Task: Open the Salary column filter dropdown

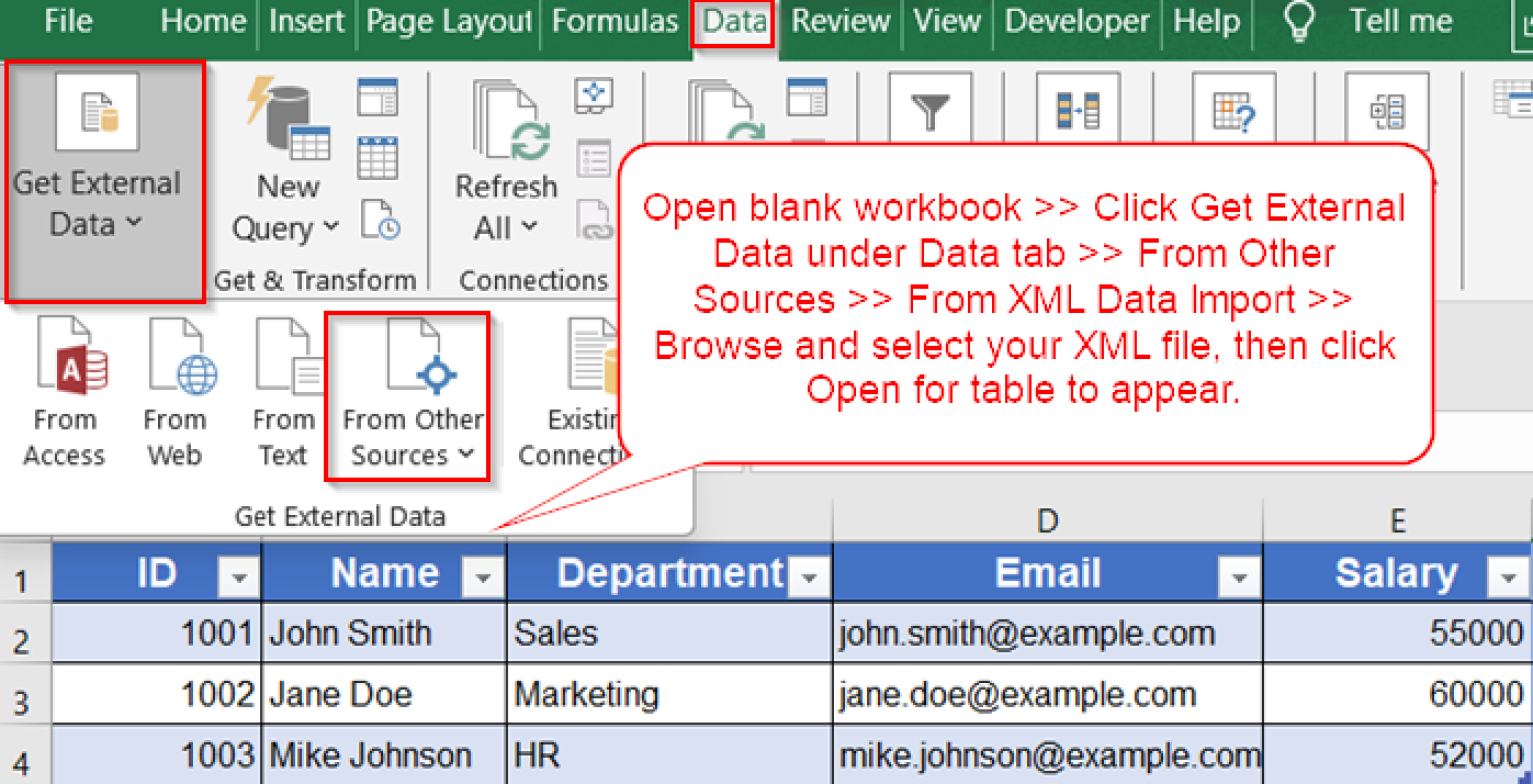Action: 1509,575
